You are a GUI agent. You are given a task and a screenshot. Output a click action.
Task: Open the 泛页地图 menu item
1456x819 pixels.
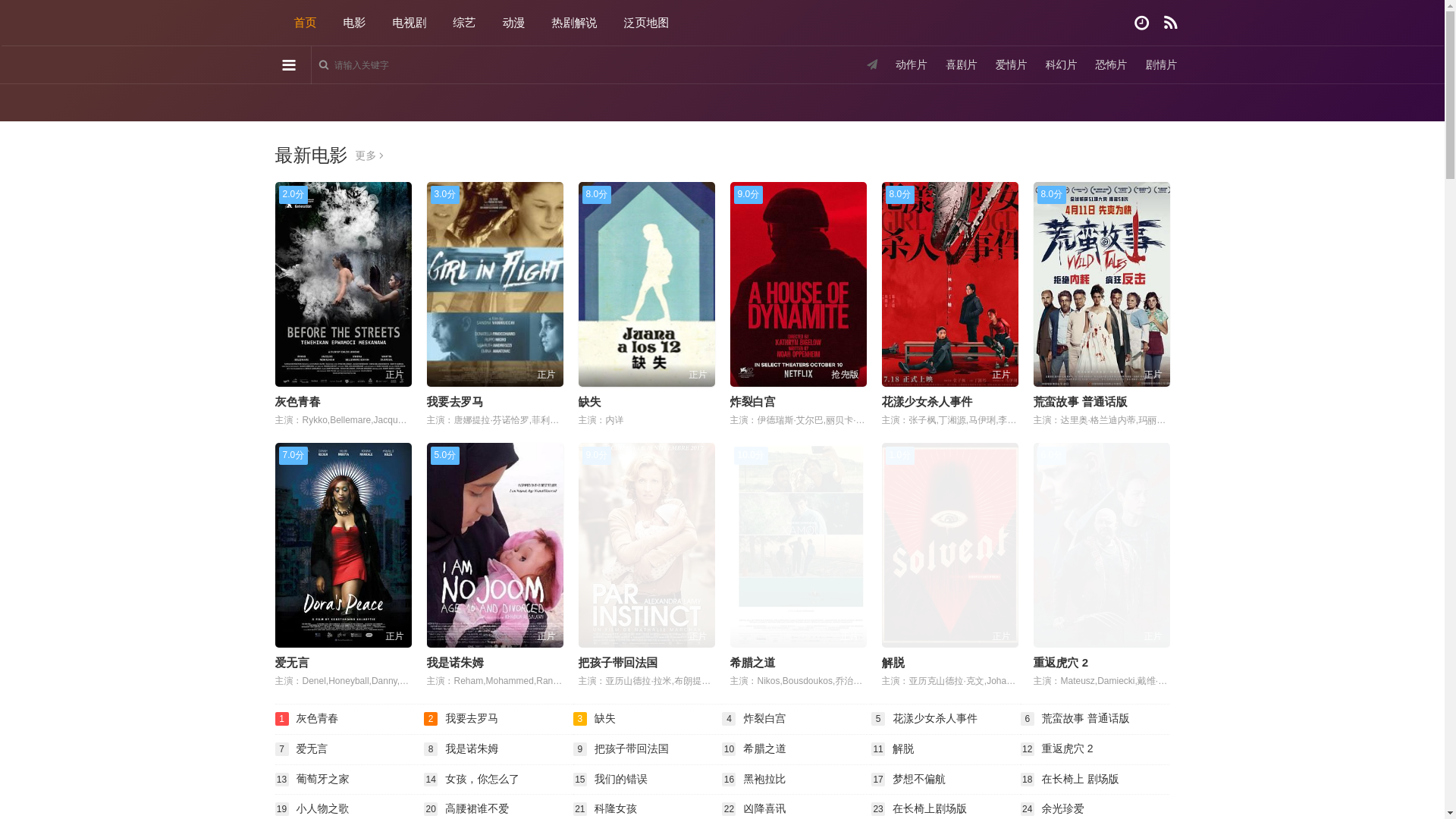coord(646,23)
